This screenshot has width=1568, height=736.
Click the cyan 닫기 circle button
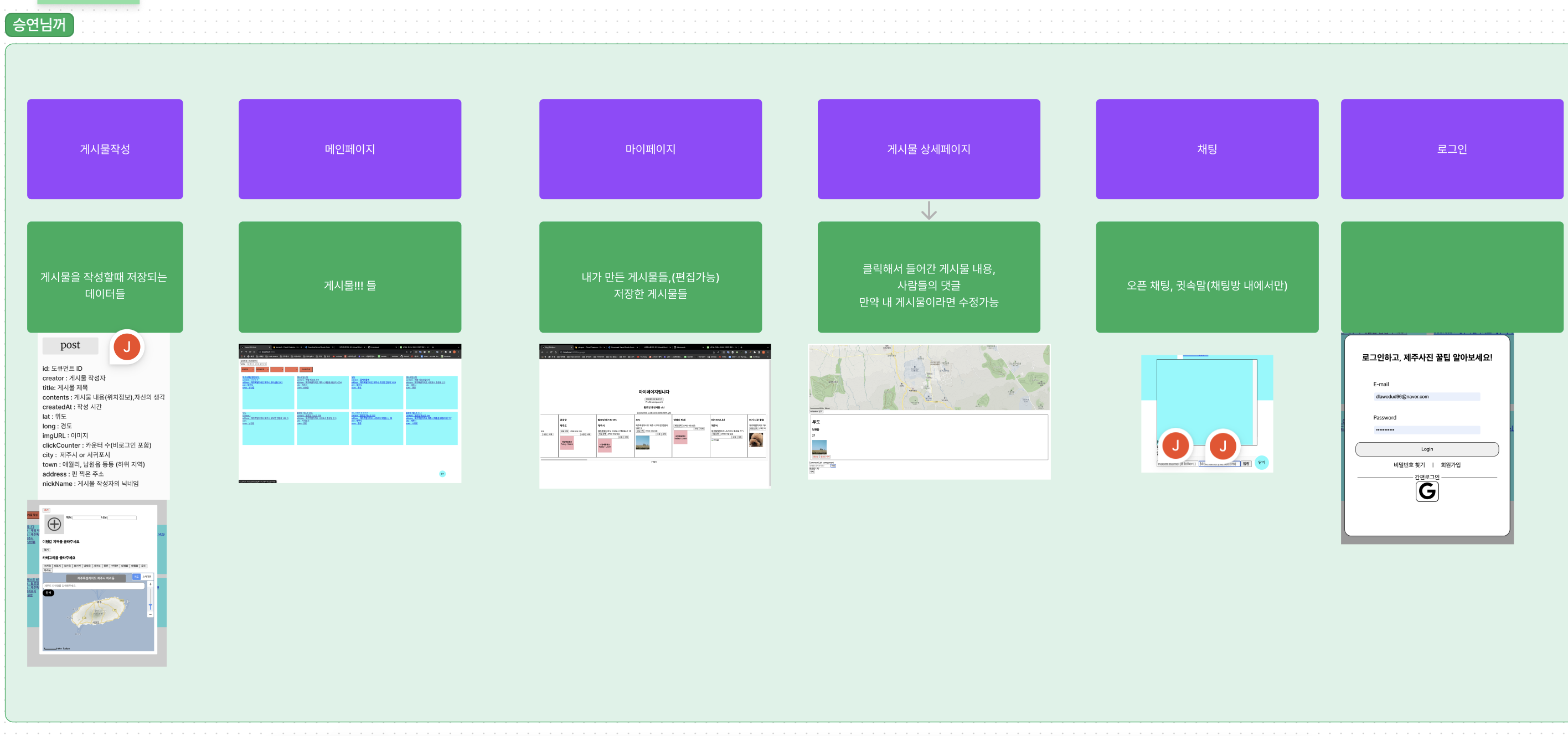(x=1261, y=462)
